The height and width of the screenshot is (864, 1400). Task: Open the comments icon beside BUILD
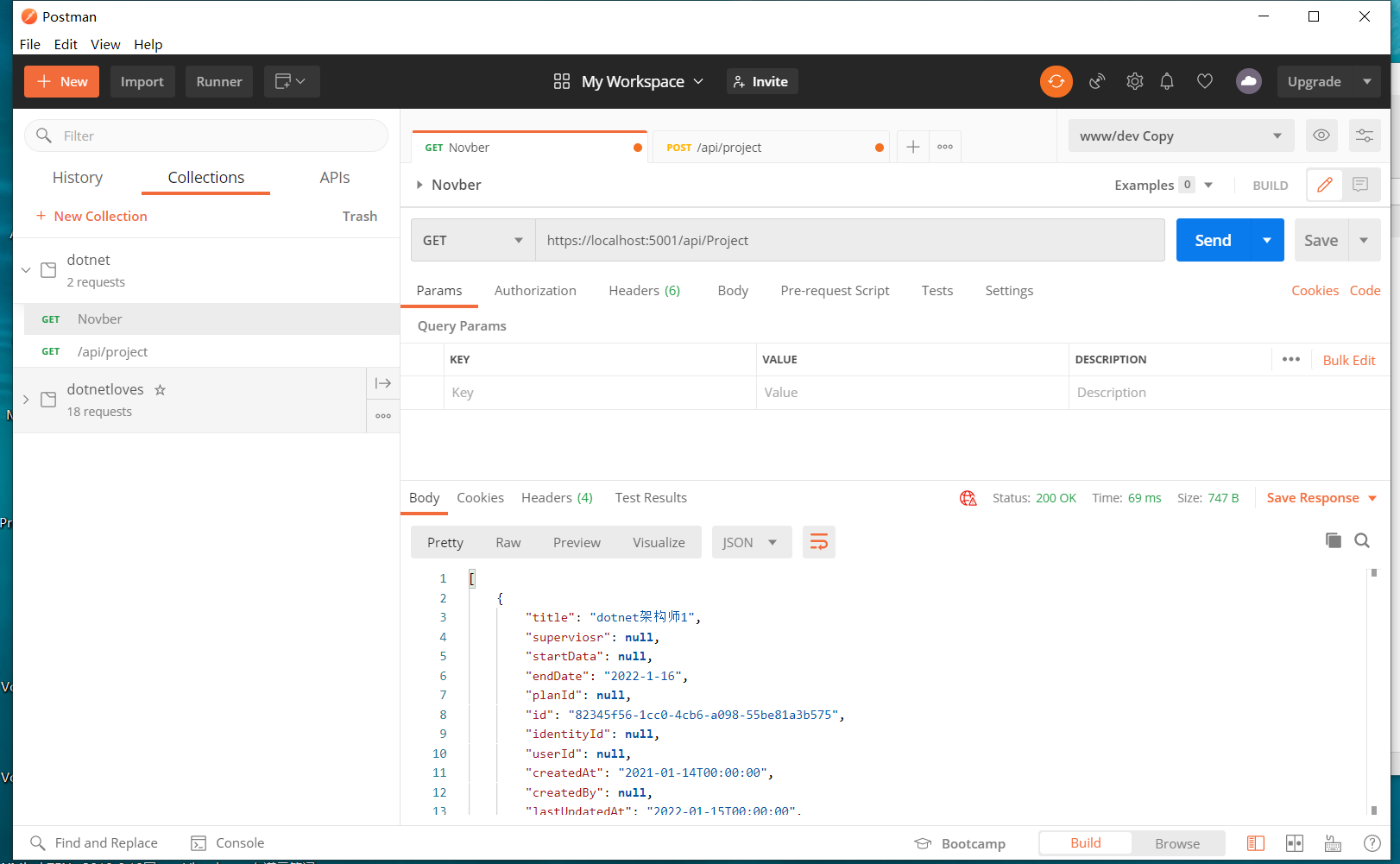pos(1360,185)
